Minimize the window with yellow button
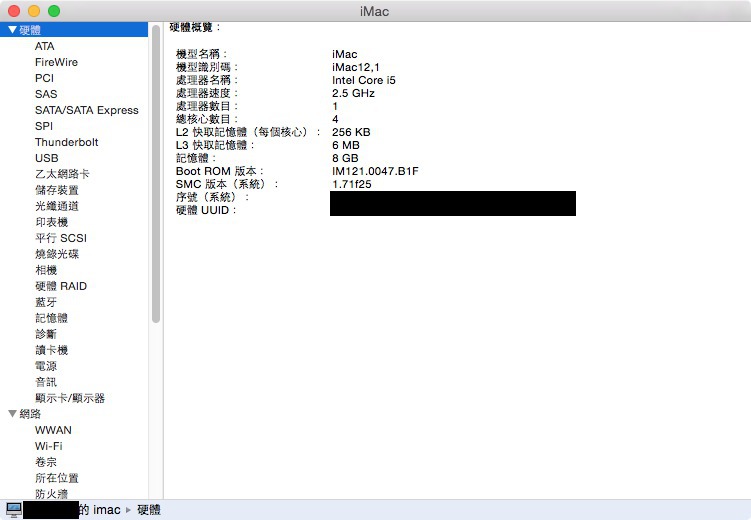The height and width of the screenshot is (520, 751). 34,11
